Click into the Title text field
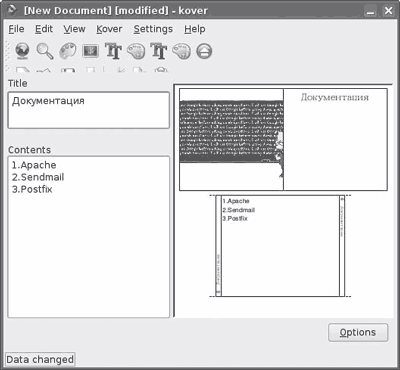The height and width of the screenshot is (370, 400). click(89, 110)
